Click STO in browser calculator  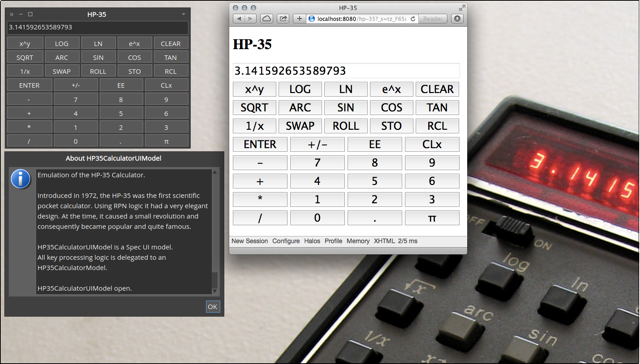(x=391, y=126)
